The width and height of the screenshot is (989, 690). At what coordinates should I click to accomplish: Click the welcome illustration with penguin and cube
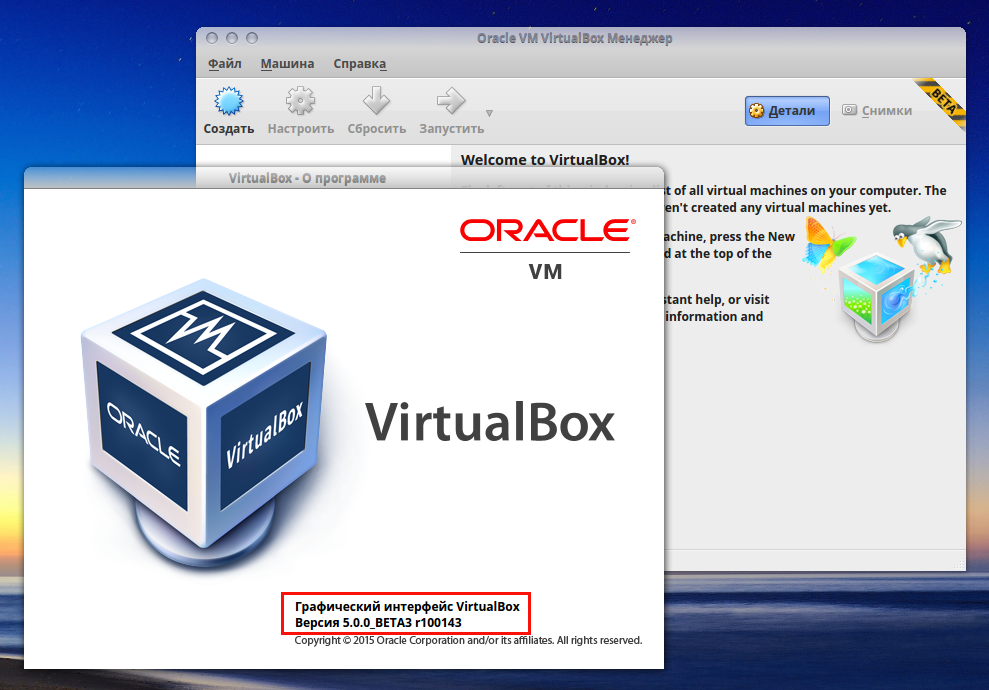[881, 278]
